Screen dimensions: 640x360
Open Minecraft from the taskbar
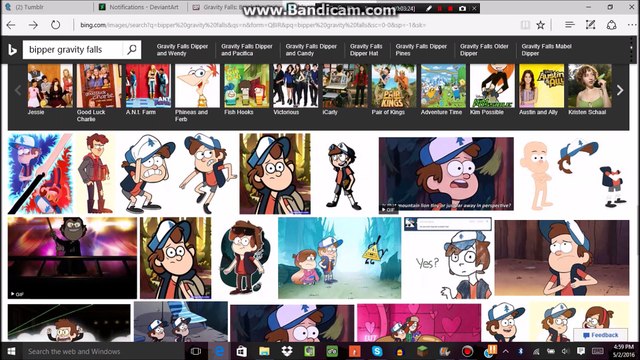pos(422,351)
